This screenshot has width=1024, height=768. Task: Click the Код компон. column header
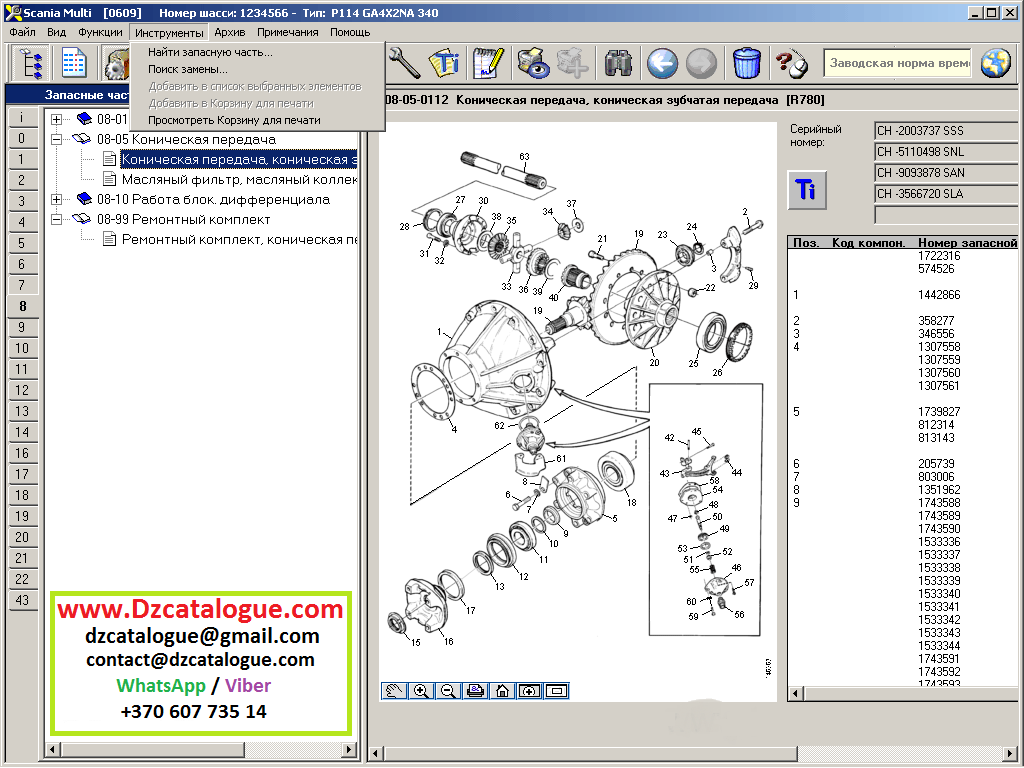coord(869,243)
